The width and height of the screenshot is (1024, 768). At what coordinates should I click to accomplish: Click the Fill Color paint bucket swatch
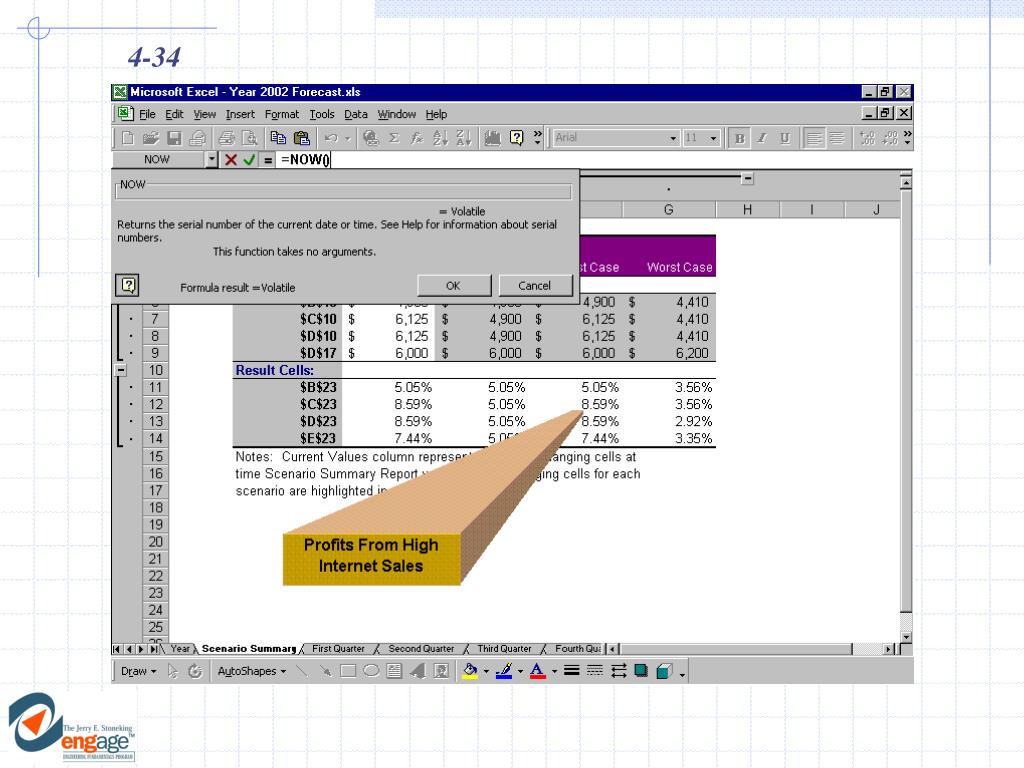pyautogui.click(x=470, y=671)
